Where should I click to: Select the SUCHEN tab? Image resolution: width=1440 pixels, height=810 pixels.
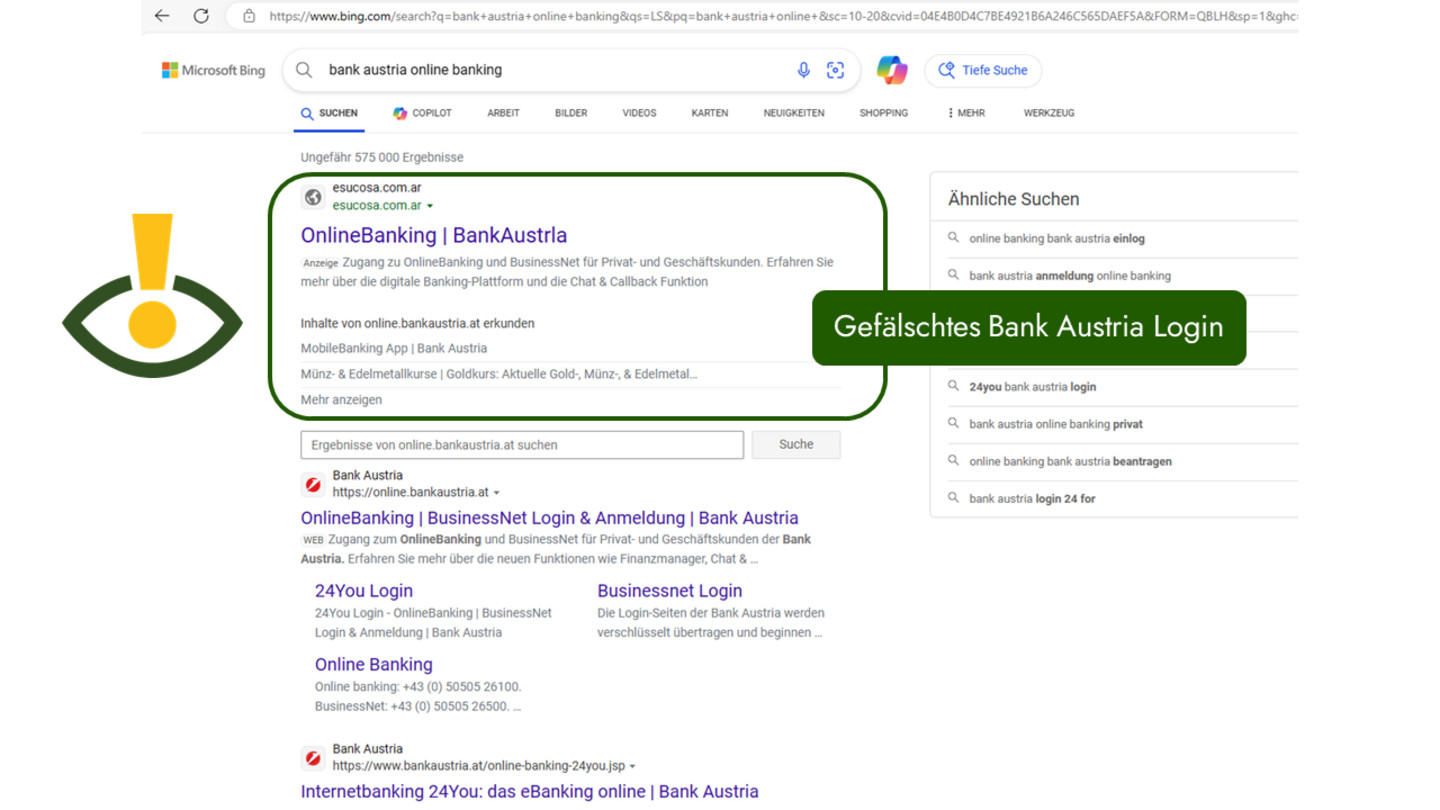pyautogui.click(x=329, y=113)
